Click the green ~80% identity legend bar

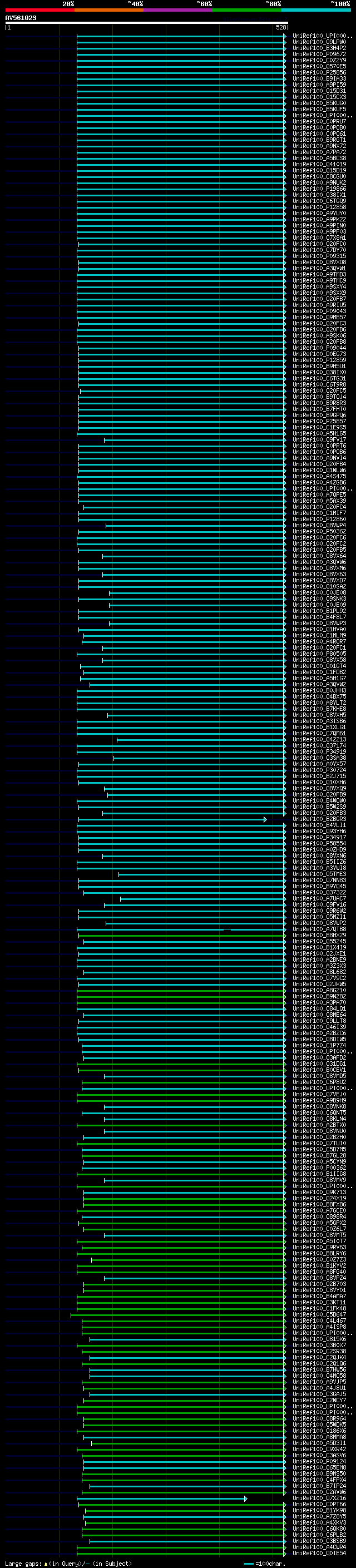pos(247,10)
